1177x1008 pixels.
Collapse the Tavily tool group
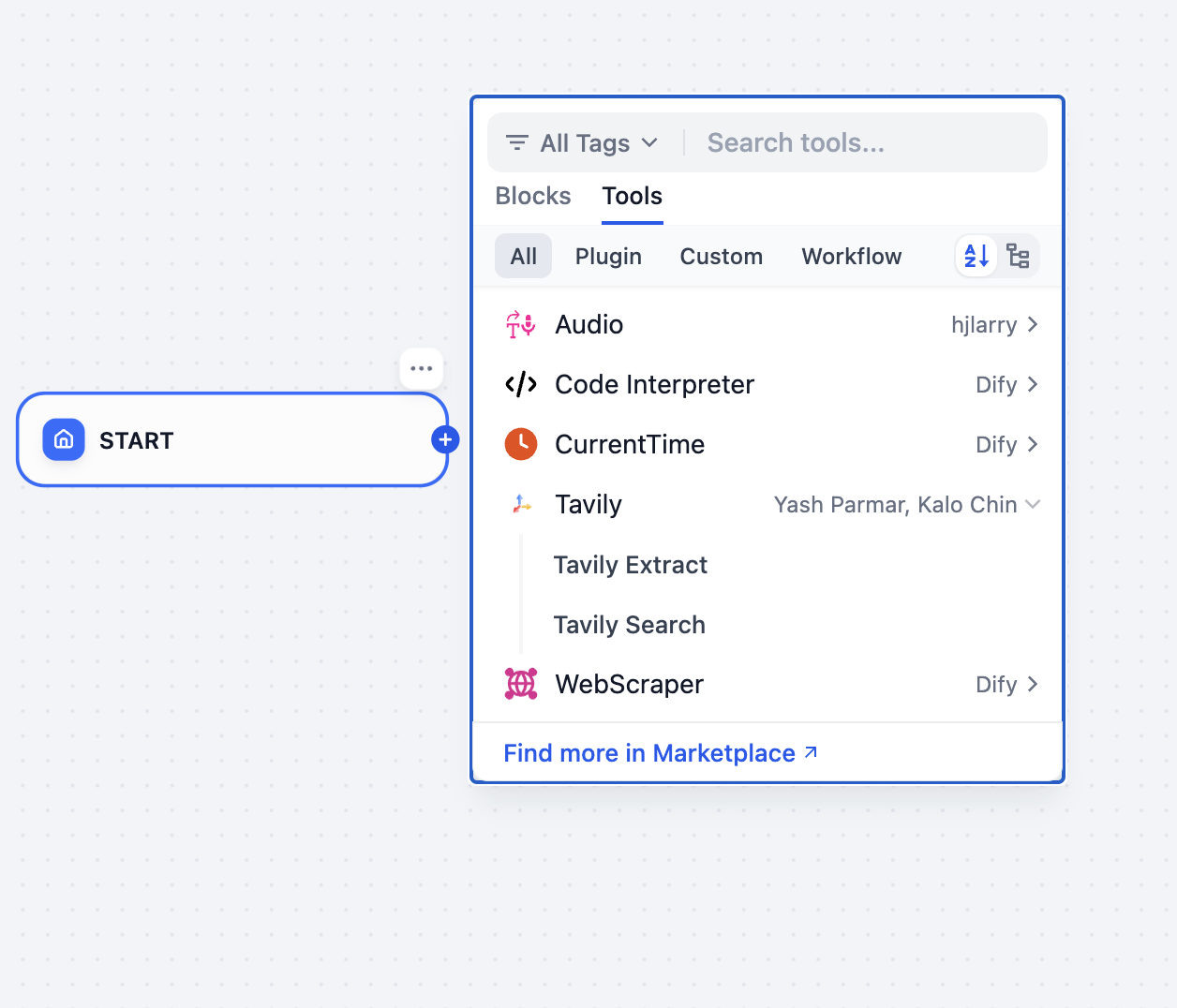[1033, 504]
